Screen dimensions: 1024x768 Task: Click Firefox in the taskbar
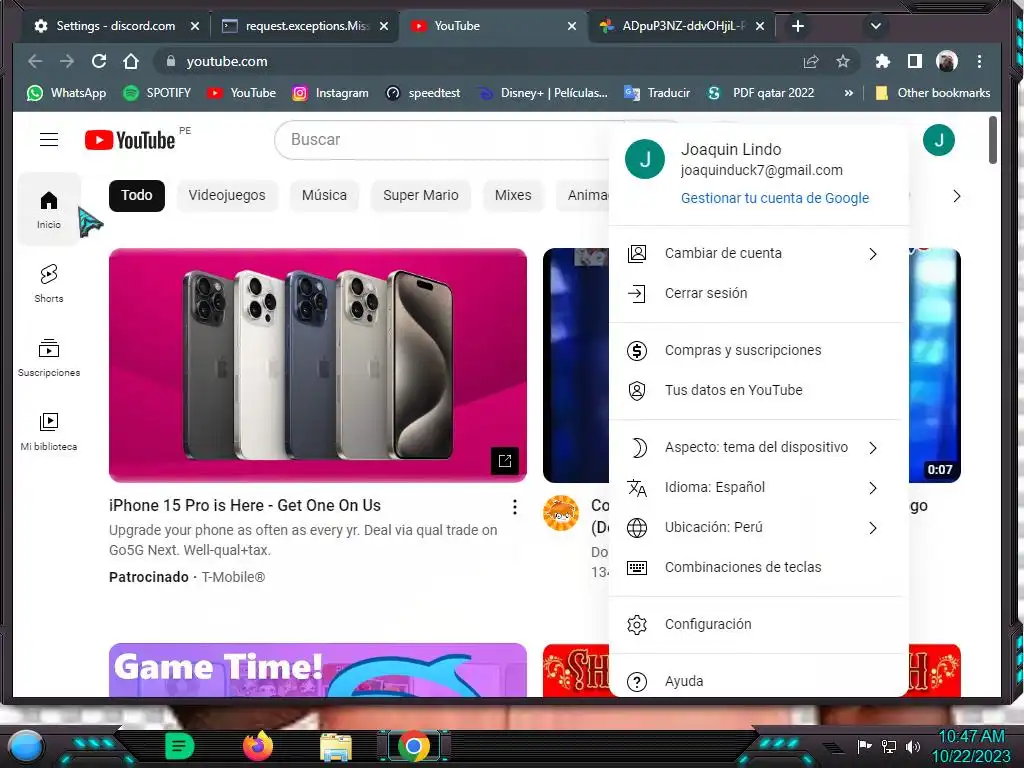[258, 746]
